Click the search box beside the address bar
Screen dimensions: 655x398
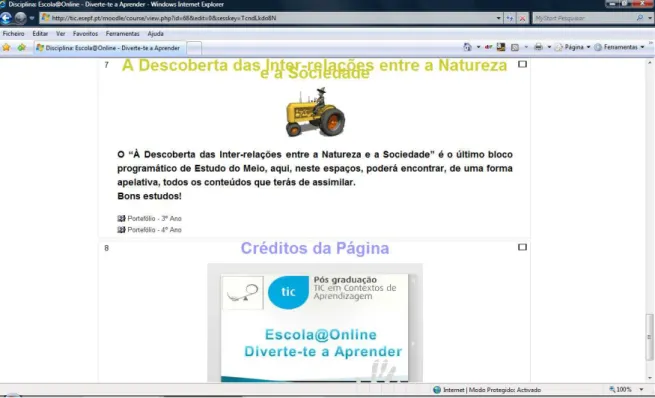(584, 18)
